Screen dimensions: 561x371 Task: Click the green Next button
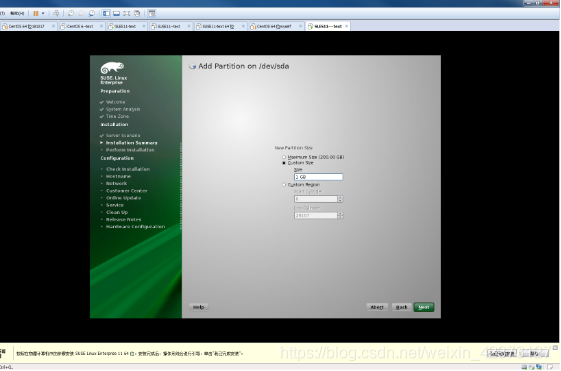(x=424, y=307)
